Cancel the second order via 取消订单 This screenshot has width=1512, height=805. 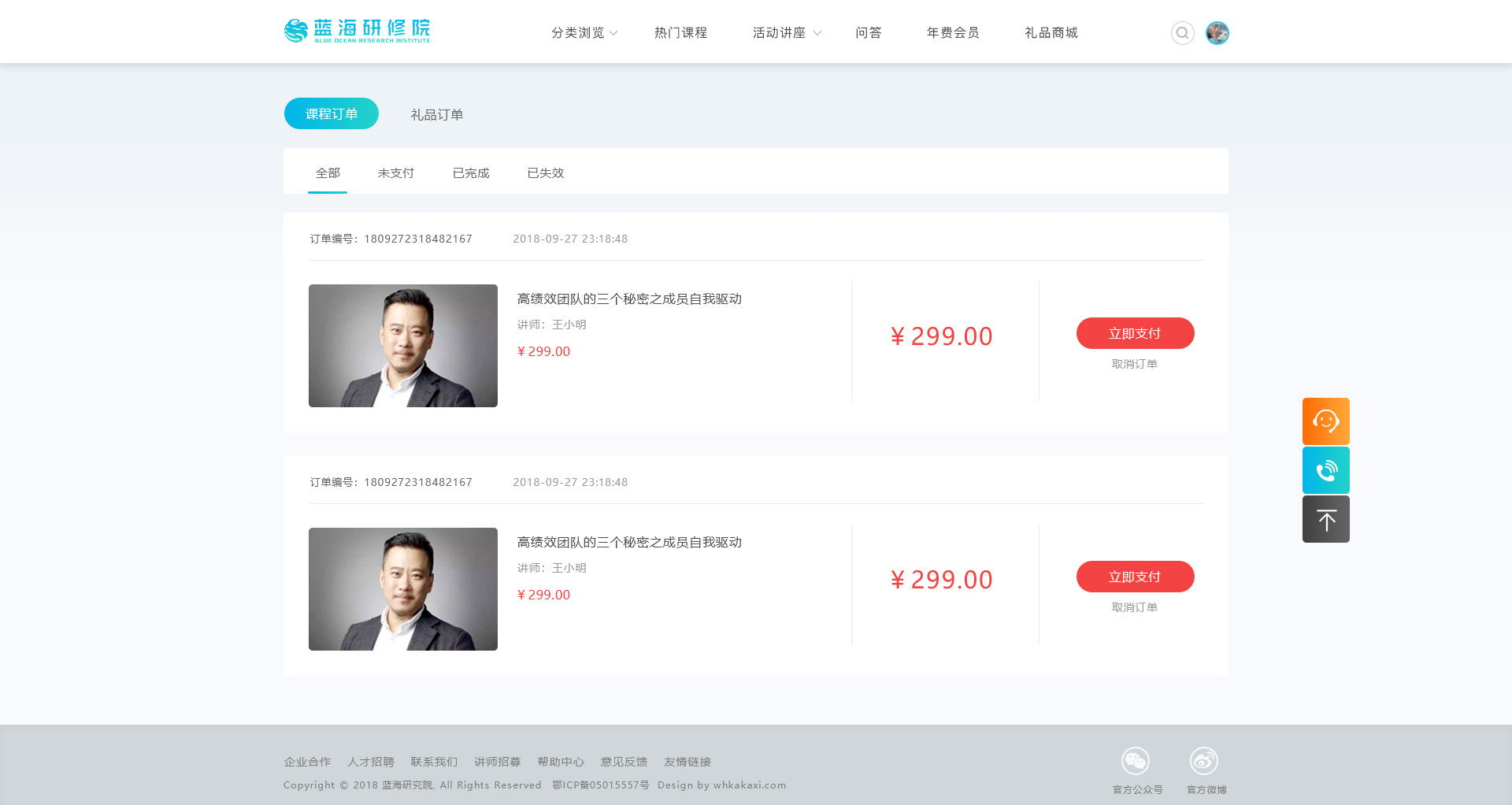point(1134,607)
